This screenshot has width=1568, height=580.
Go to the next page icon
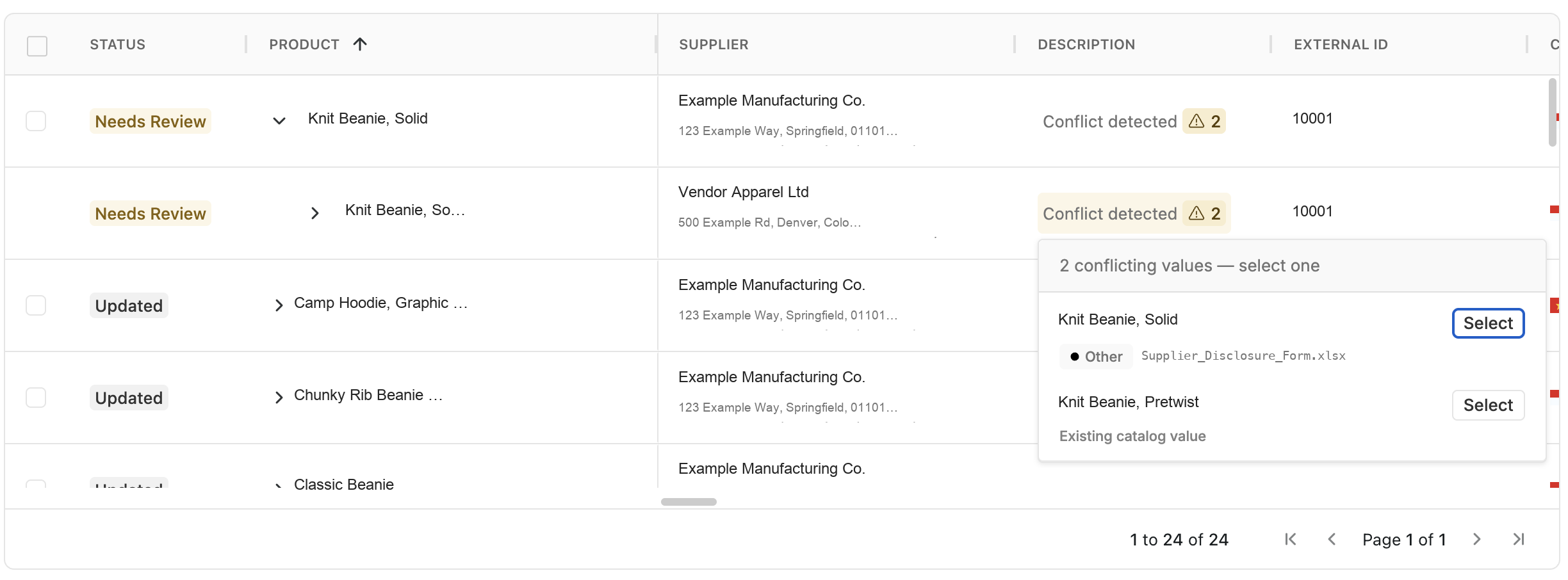(x=1476, y=540)
